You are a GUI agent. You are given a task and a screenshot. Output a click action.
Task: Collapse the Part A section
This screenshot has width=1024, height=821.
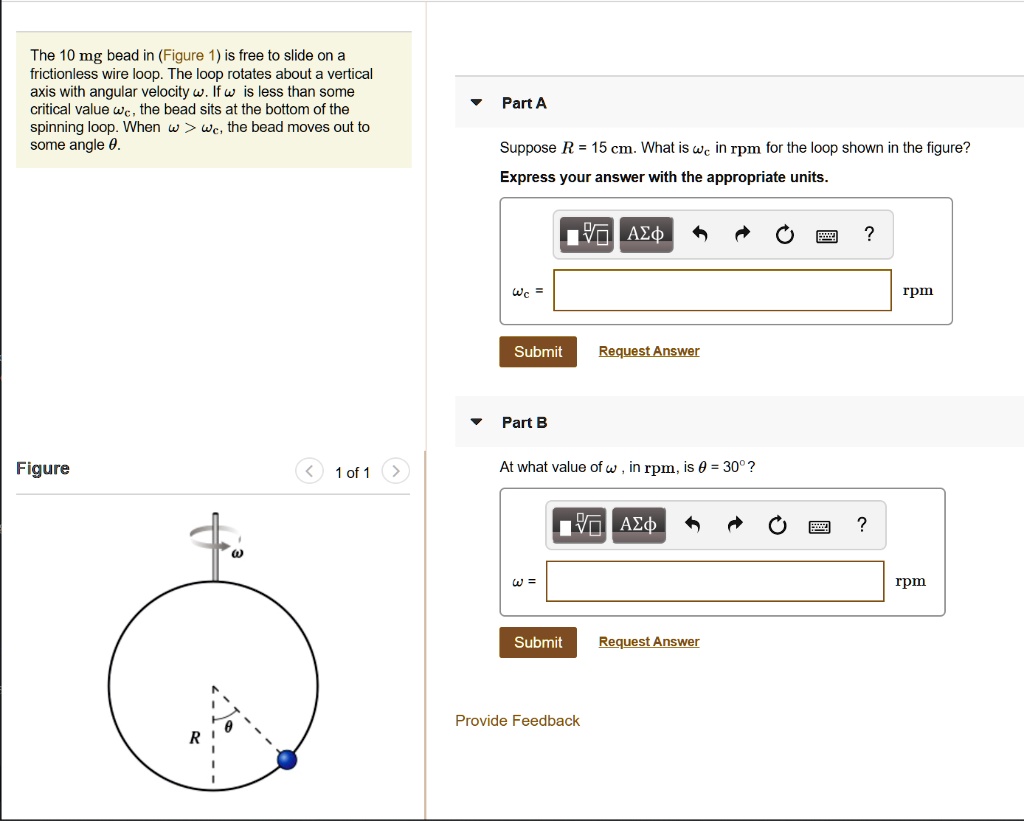pos(475,102)
